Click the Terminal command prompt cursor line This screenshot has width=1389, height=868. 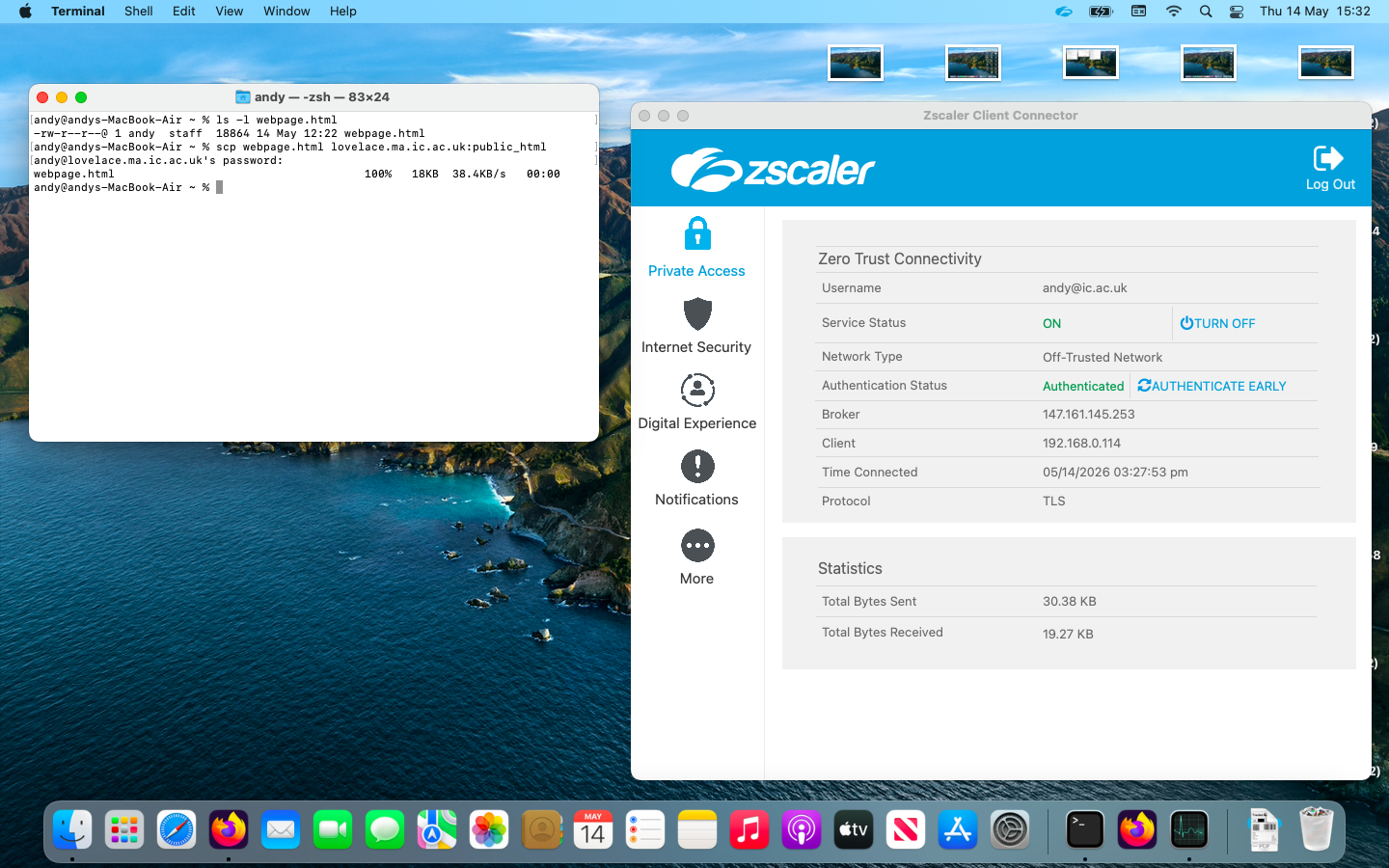coord(128,187)
